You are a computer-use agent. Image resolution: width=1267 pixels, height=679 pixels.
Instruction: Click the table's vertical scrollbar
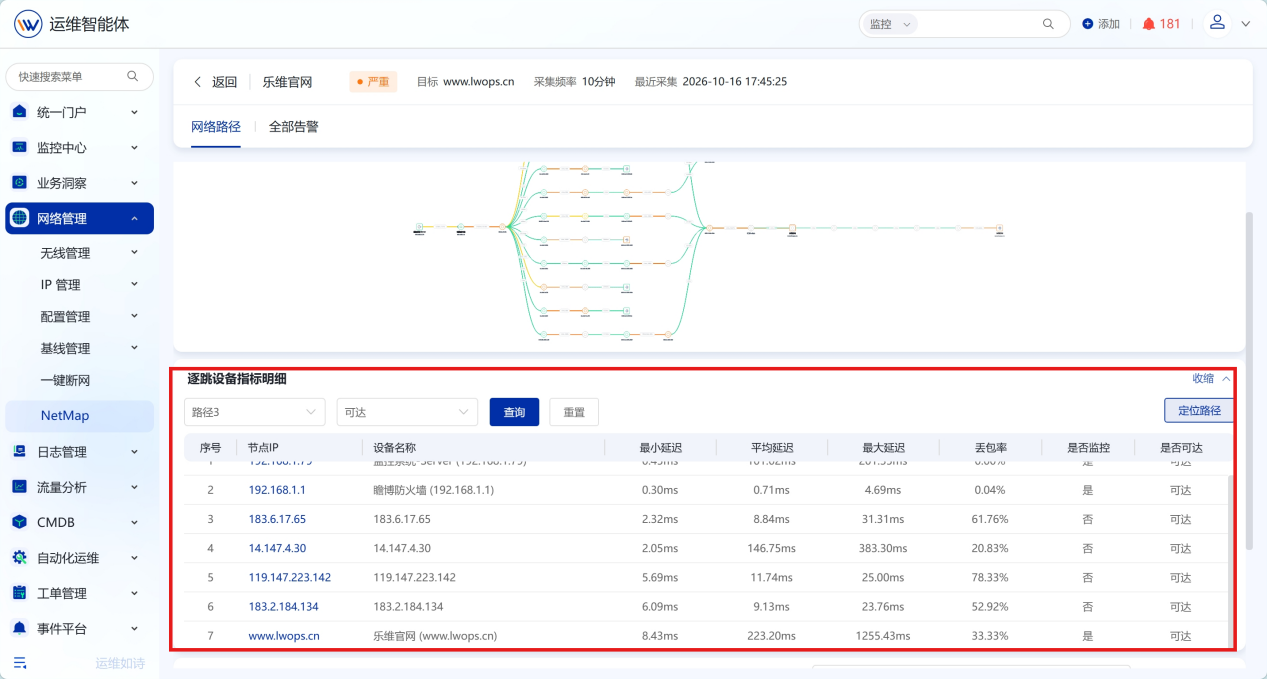tap(1231, 560)
